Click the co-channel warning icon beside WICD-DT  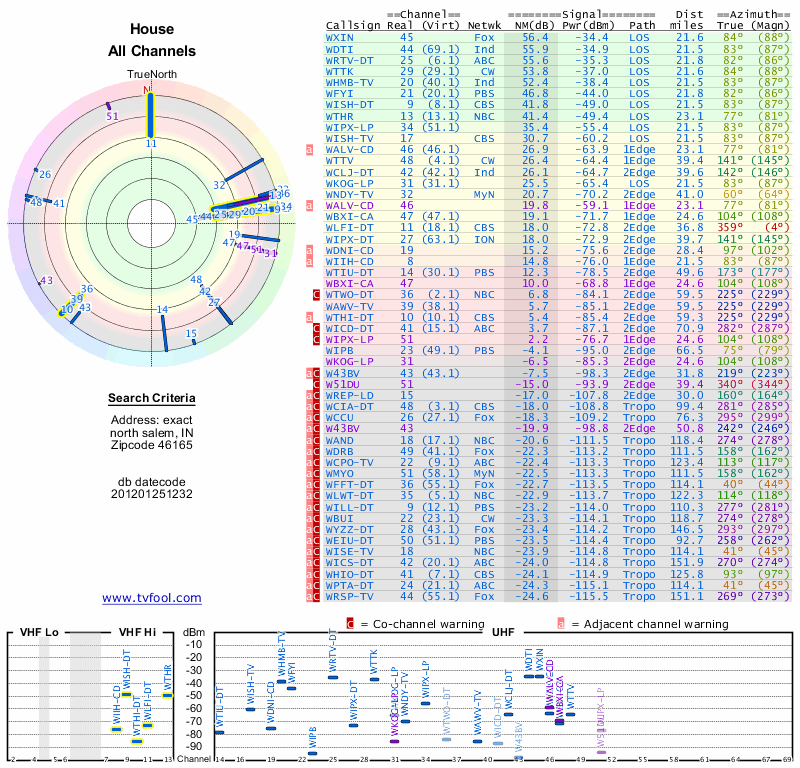(316, 327)
